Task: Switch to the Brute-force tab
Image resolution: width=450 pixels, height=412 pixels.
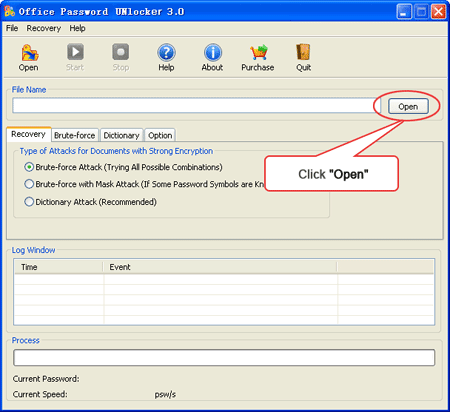Action: pos(75,135)
